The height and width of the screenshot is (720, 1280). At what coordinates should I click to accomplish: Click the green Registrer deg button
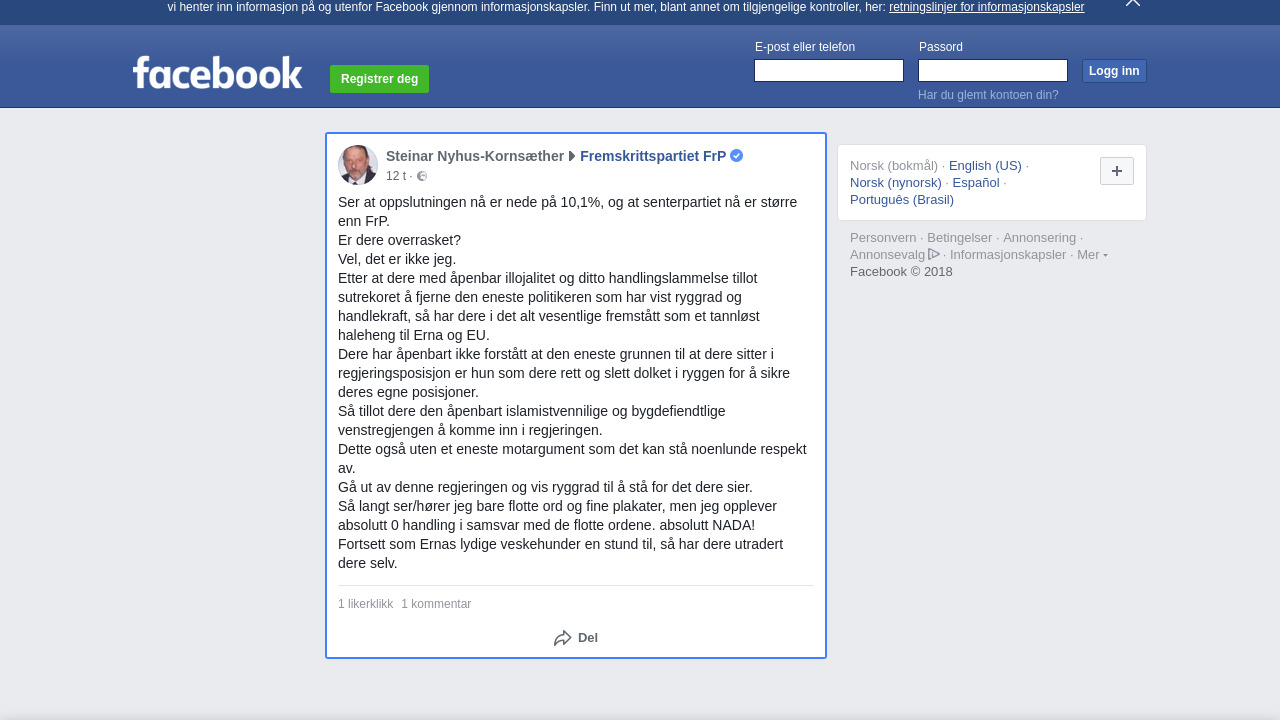coord(380,79)
